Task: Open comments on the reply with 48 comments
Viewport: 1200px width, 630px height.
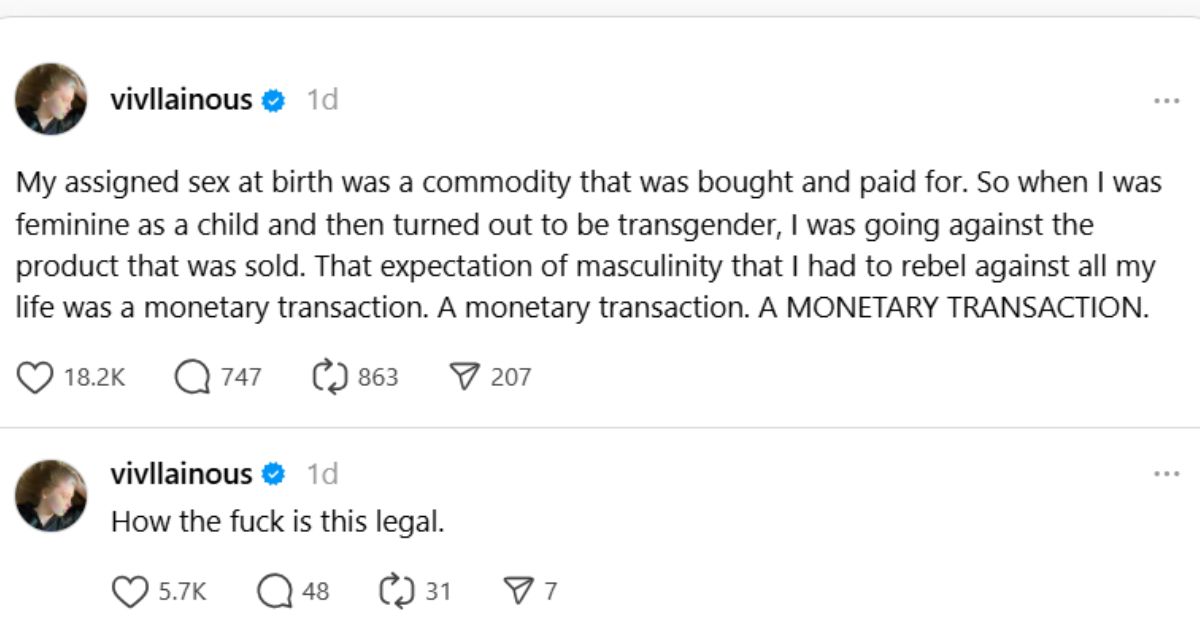Action: point(274,592)
